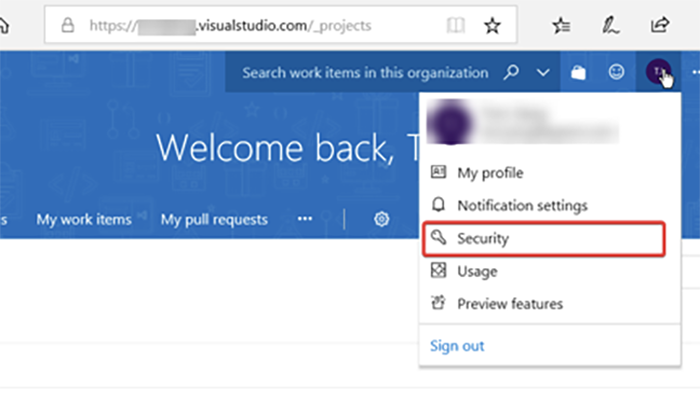The width and height of the screenshot is (700, 403).
Task: Open Preview features menu entry
Action: pos(510,303)
